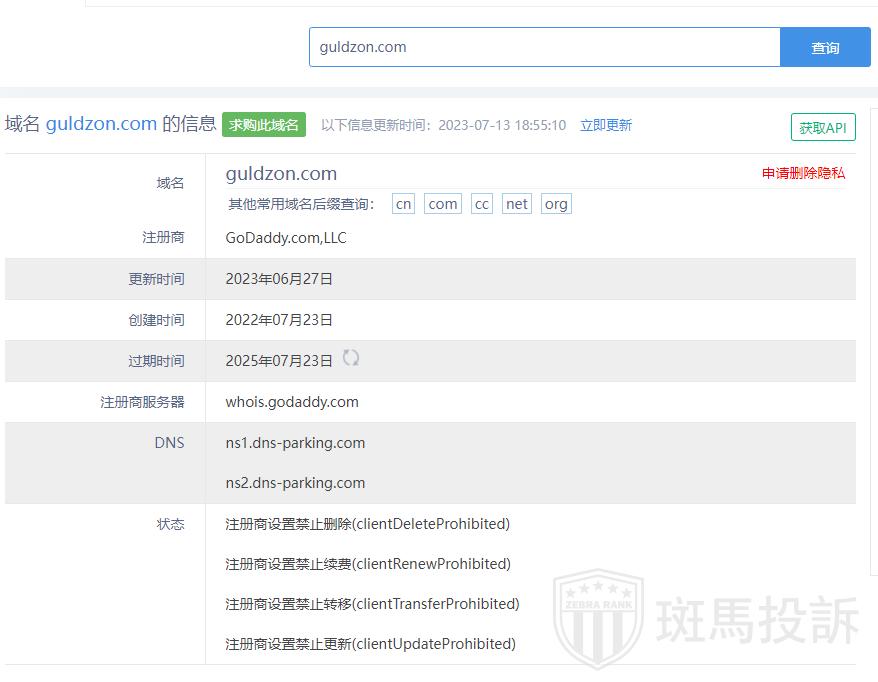Click the expiry date 2025年07月23日
Image resolution: width=878 pixels, height=682 pixels.
tap(279, 361)
